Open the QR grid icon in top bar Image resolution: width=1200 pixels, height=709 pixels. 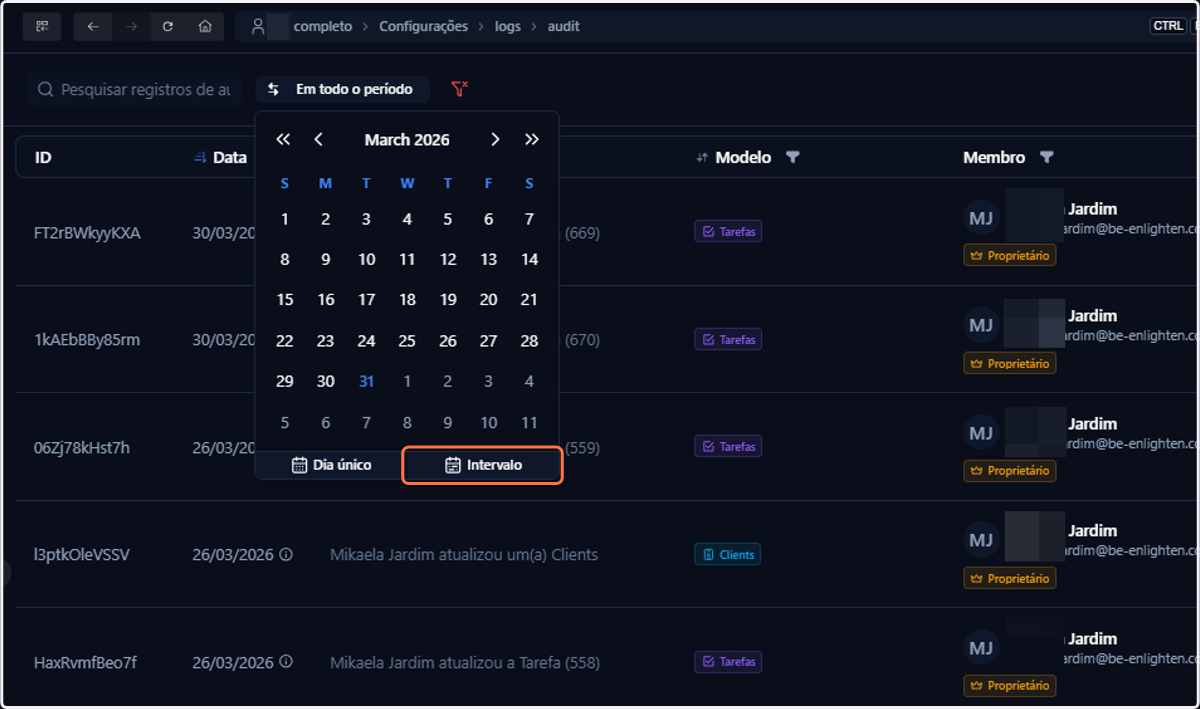(42, 27)
